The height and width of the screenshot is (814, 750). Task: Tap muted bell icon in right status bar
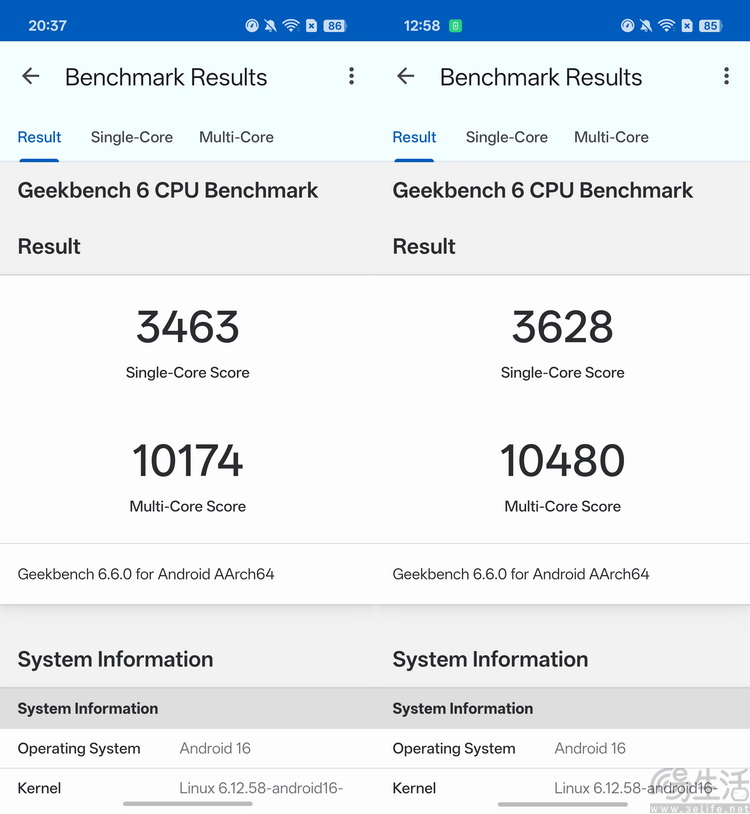click(x=646, y=26)
